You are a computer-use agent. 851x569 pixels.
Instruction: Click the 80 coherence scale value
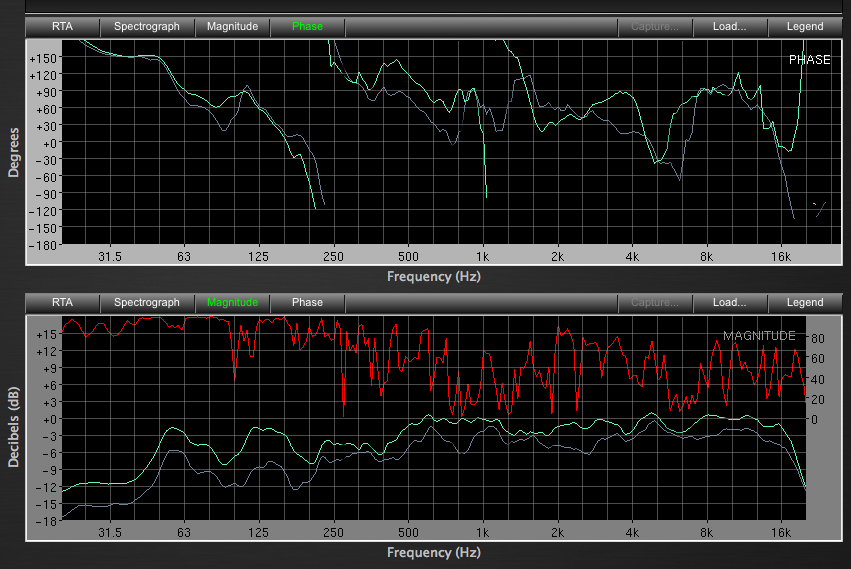pos(817,339)
